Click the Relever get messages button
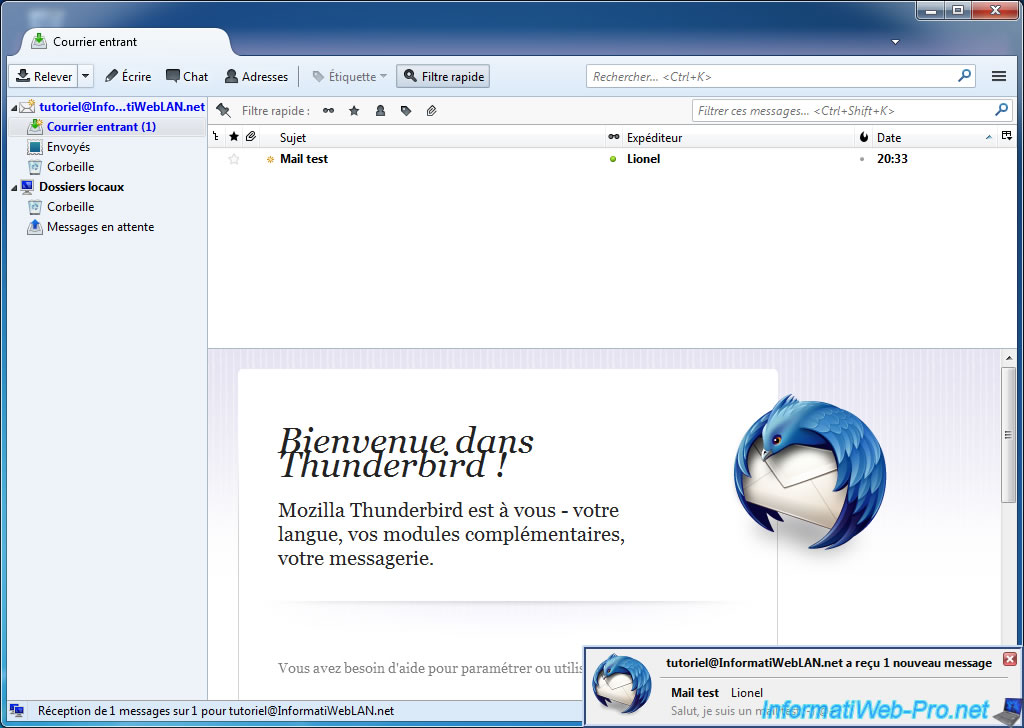1024x728 pixels. pyautogui.click(x=44, y=76)
